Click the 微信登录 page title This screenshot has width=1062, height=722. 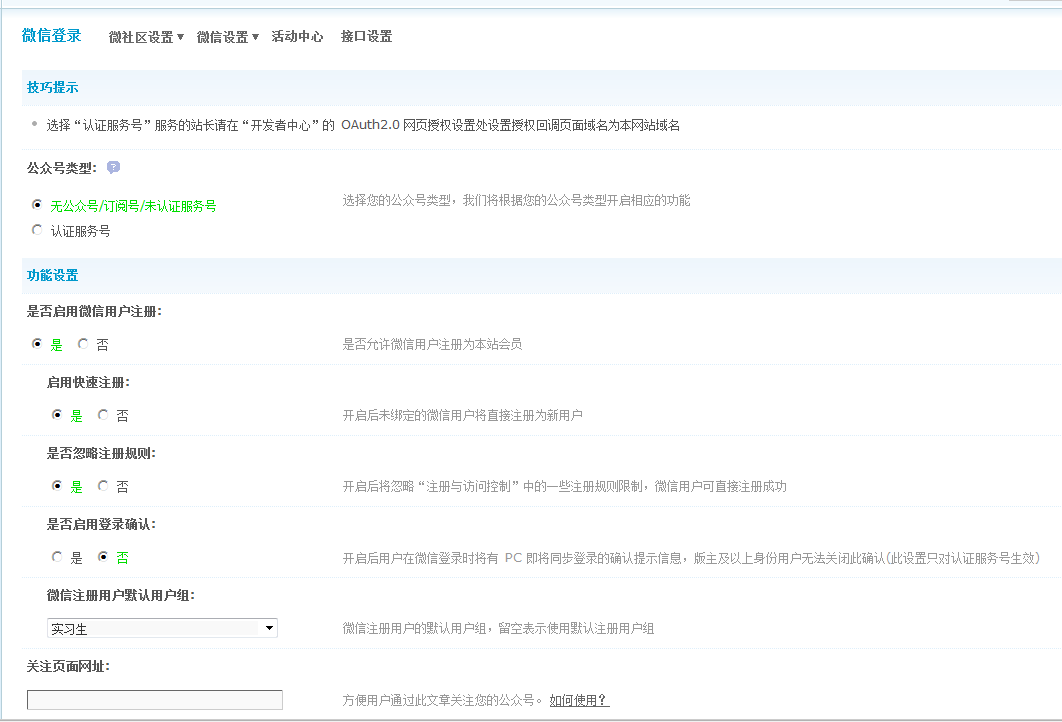pyautogui.click(x=51, y=35)
